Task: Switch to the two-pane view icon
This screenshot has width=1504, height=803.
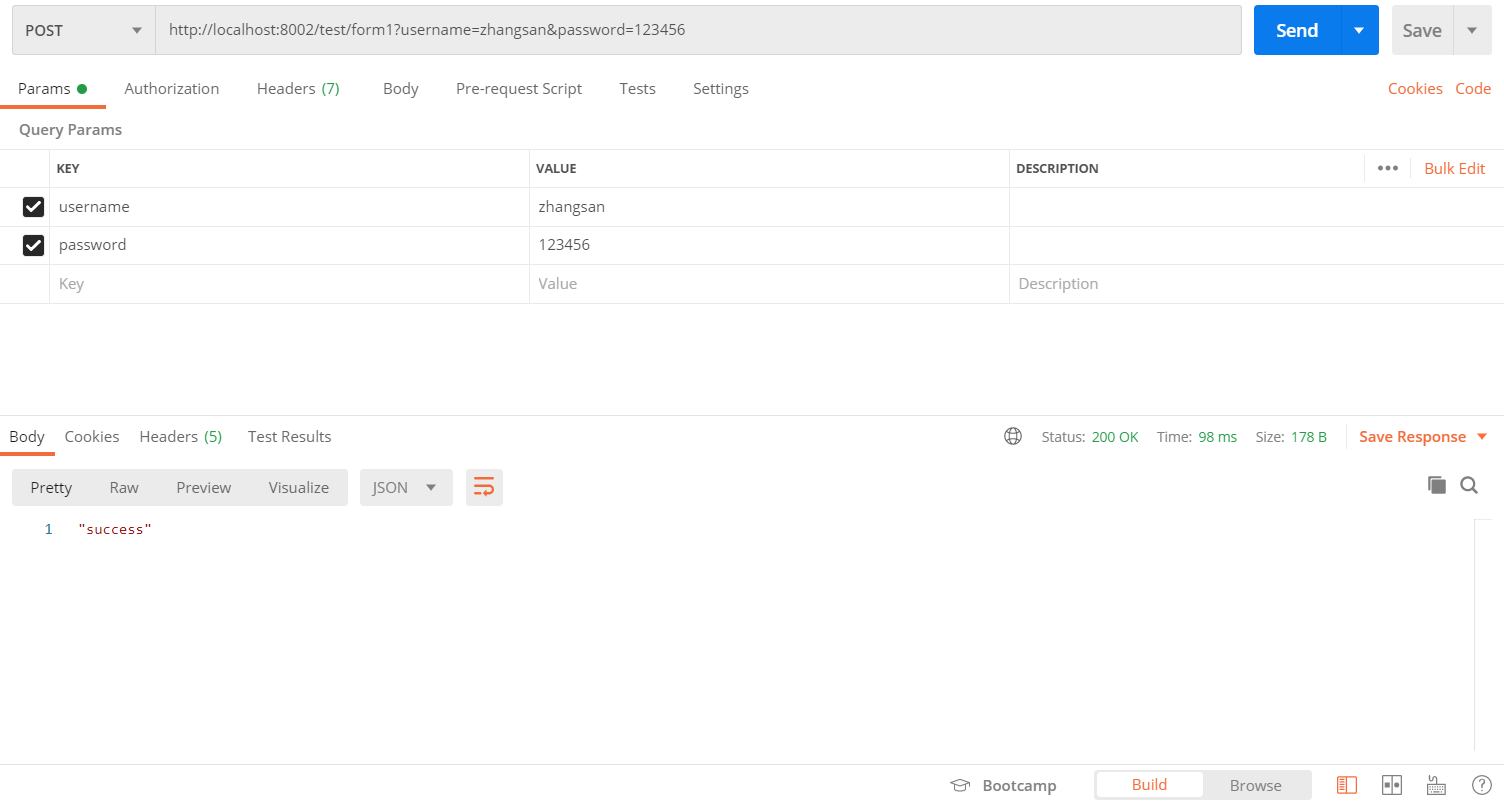Action: click(x=1392, y=785)
